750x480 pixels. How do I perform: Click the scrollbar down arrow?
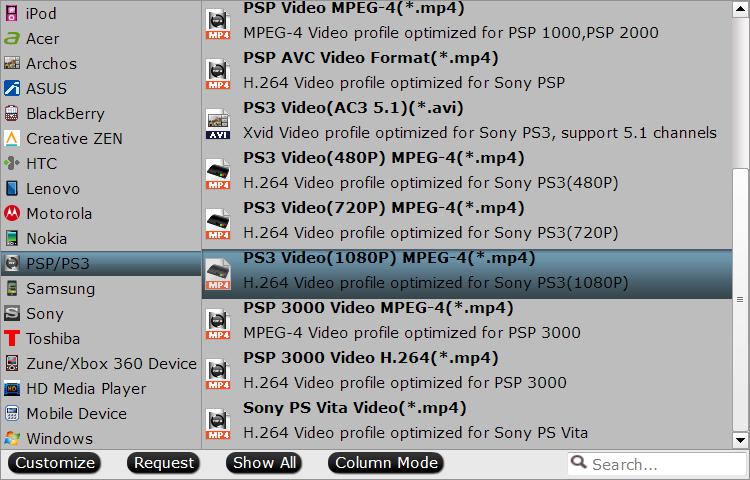(740, 440)
